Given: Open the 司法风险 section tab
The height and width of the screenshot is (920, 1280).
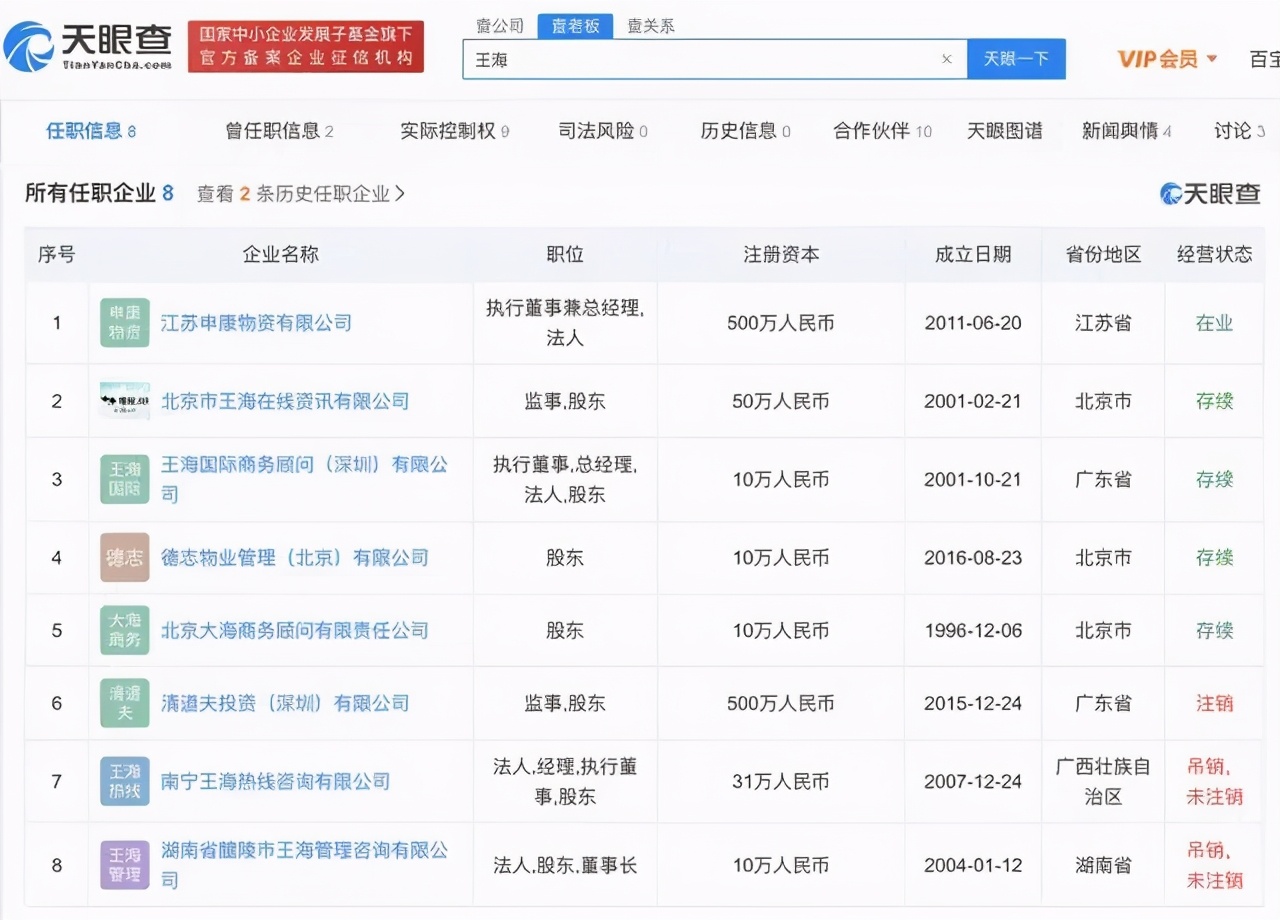Looking at the screenshot, I should [600, 130].
